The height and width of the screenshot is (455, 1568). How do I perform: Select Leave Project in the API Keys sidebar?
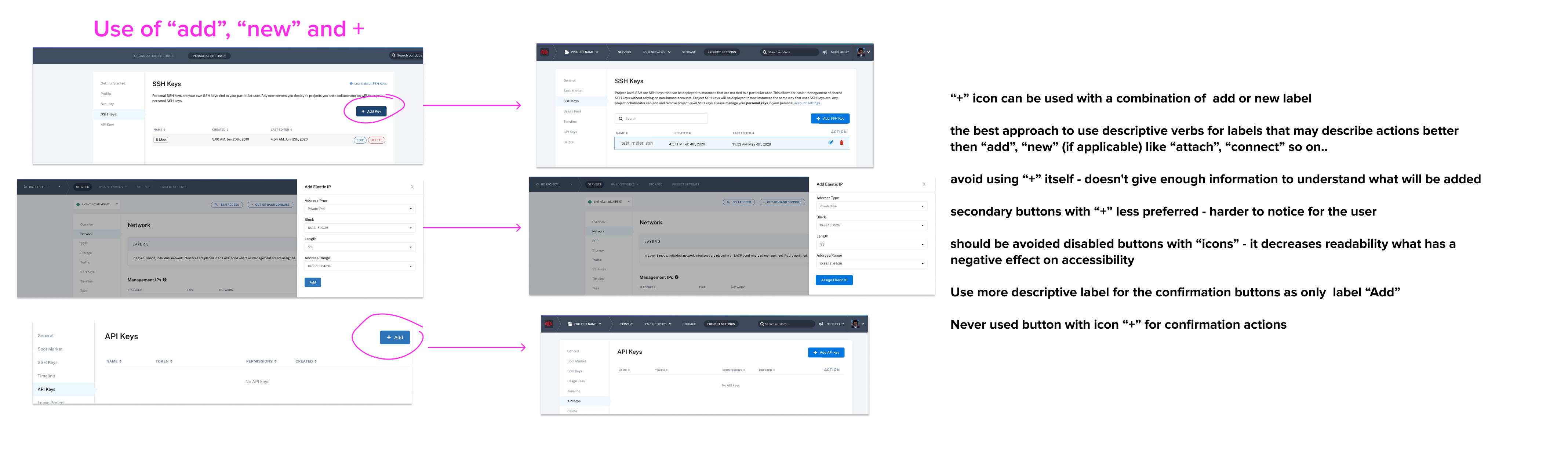click(51, 402)
